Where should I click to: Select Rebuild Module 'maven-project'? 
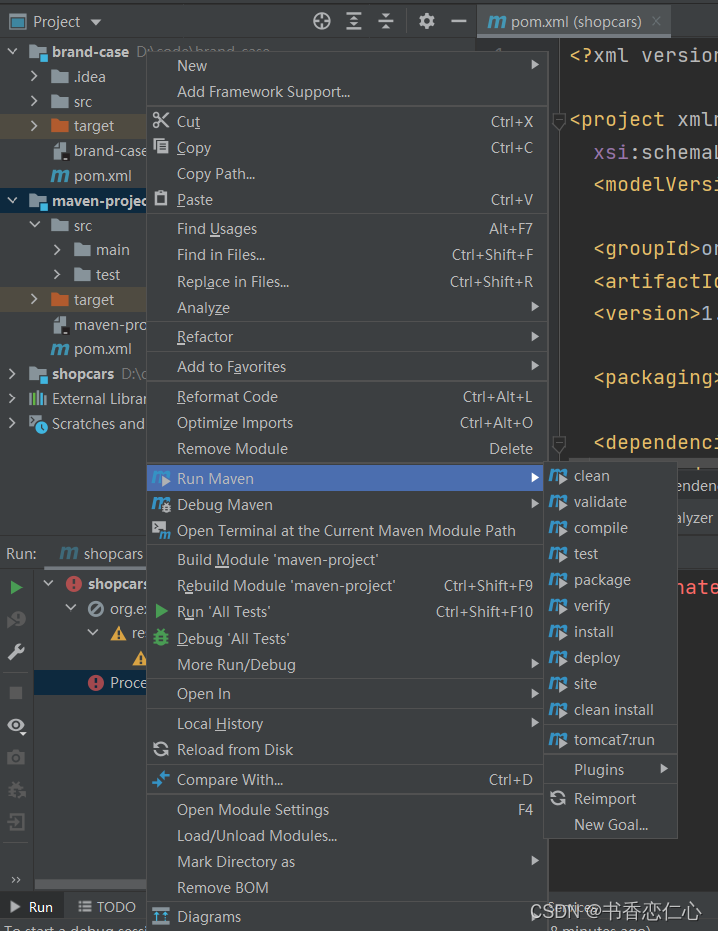(x=346, y=586)
